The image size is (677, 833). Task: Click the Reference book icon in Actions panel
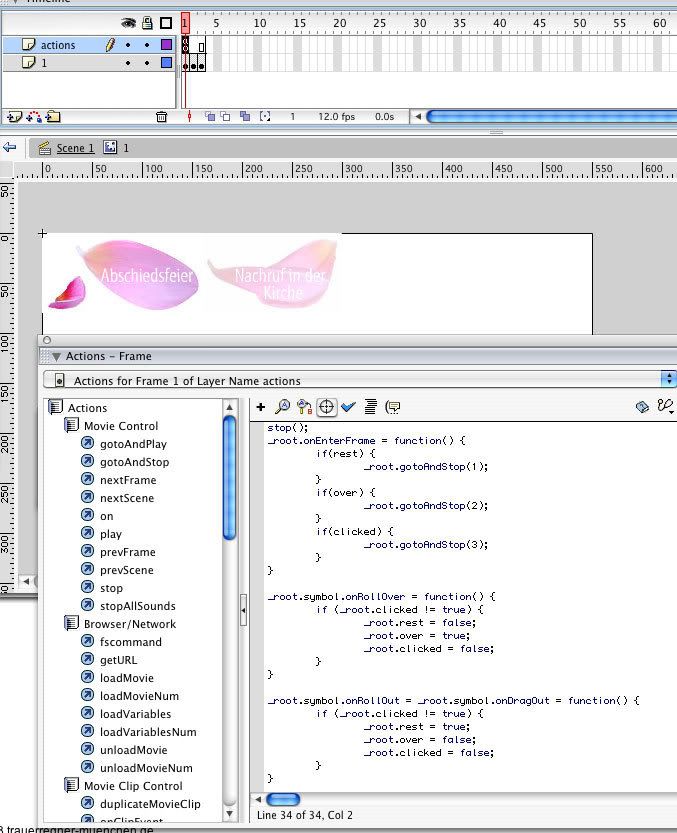point(642,407)
